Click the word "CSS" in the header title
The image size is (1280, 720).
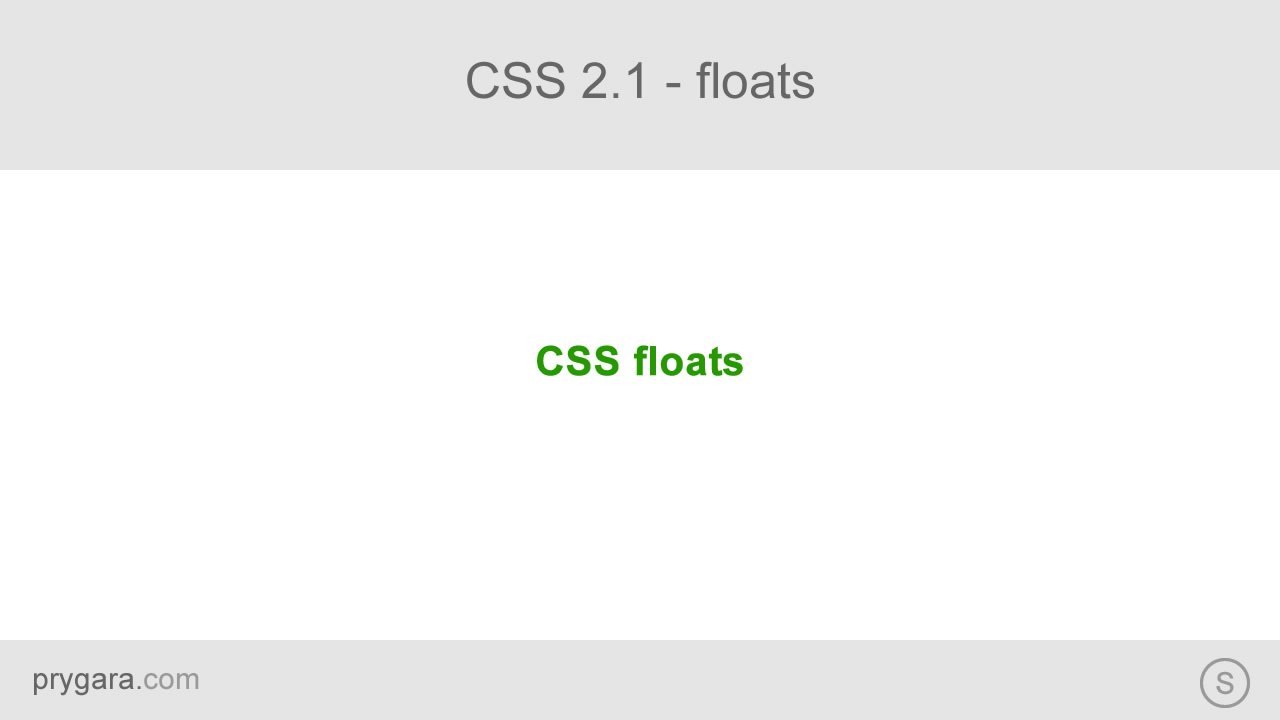click(x=515, y=81)
